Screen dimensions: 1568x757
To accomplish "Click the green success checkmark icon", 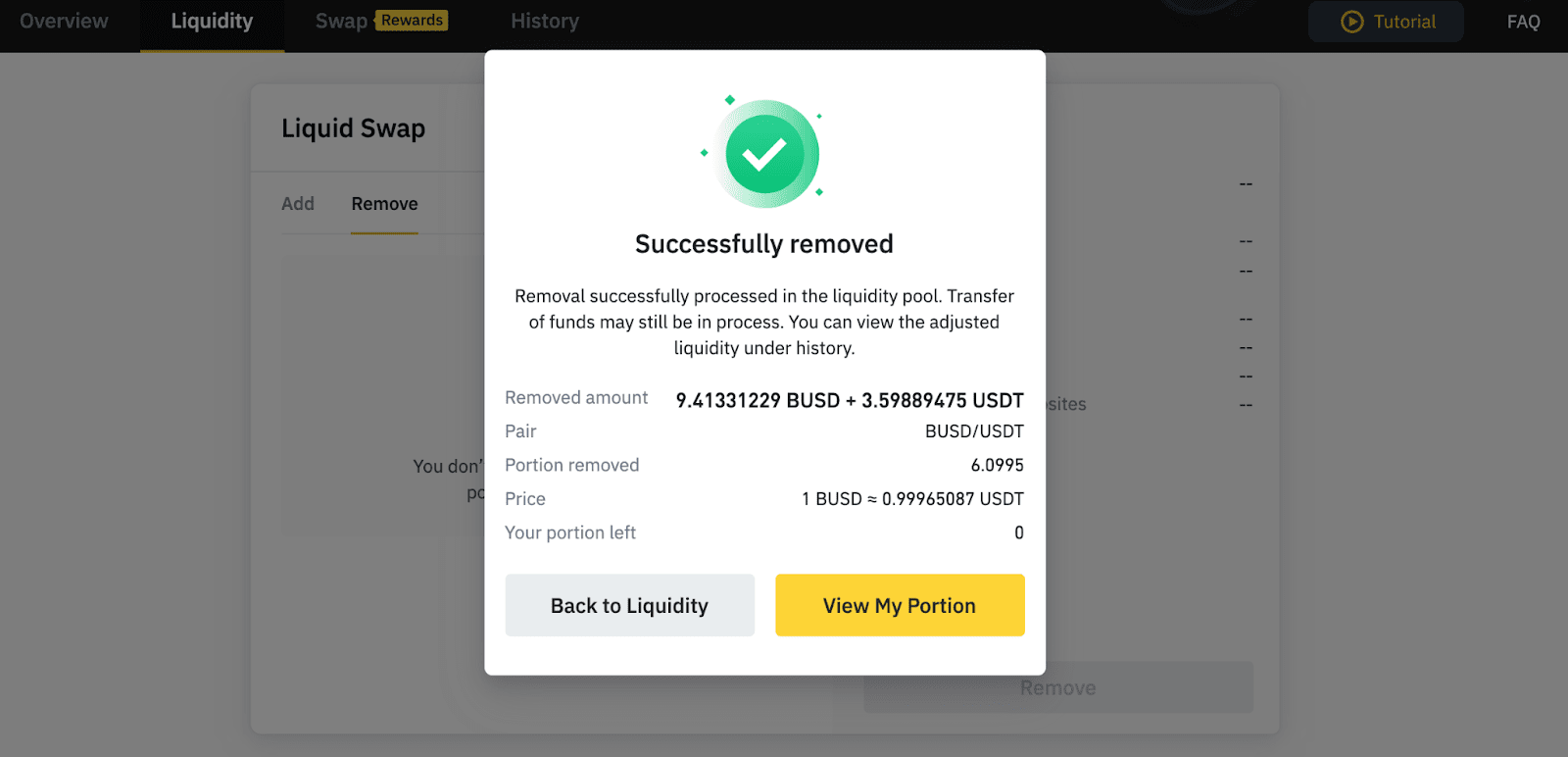I will click(764, 154).
